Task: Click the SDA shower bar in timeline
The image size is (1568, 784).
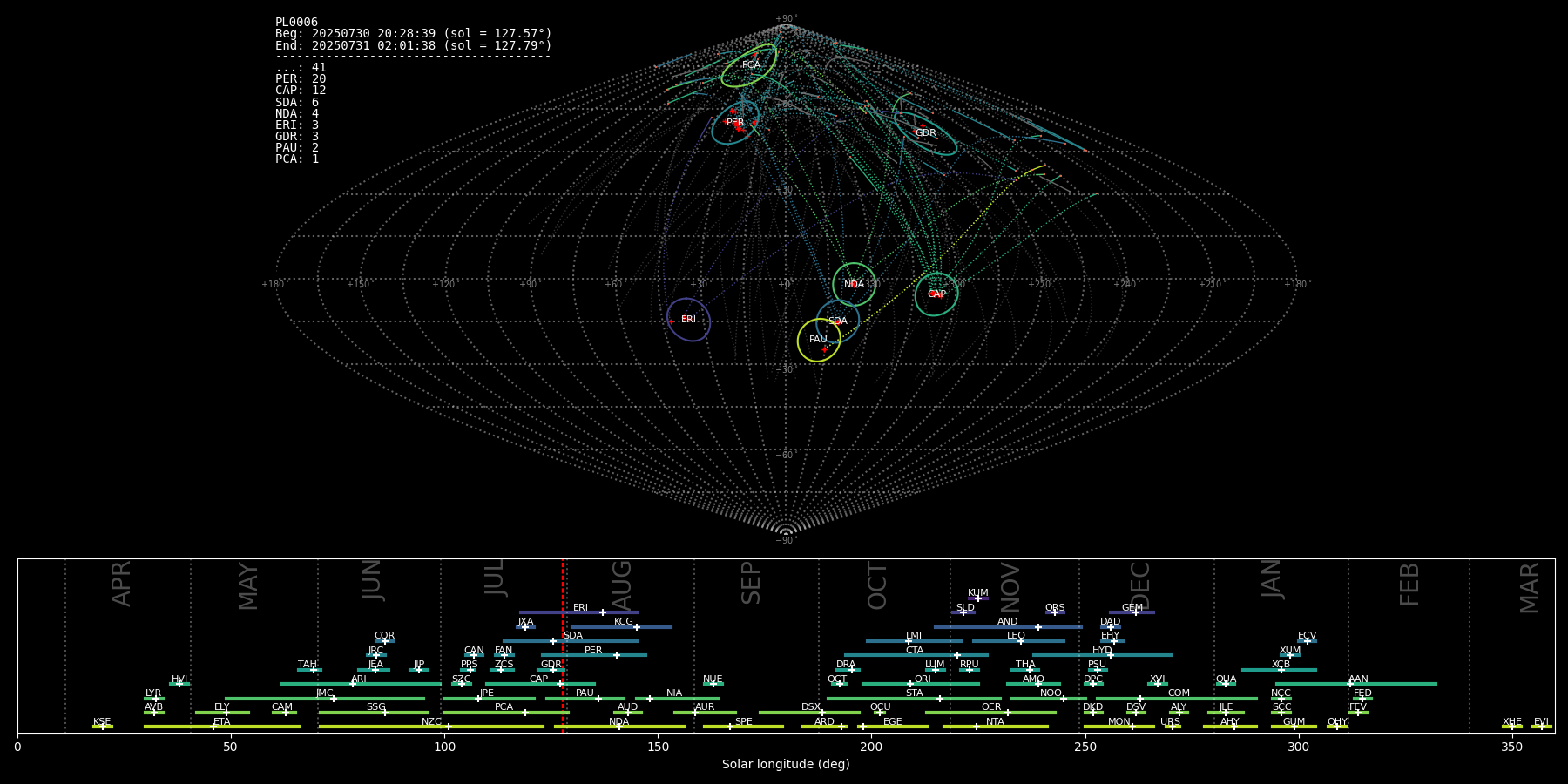Action: click(x=571, y=641)
